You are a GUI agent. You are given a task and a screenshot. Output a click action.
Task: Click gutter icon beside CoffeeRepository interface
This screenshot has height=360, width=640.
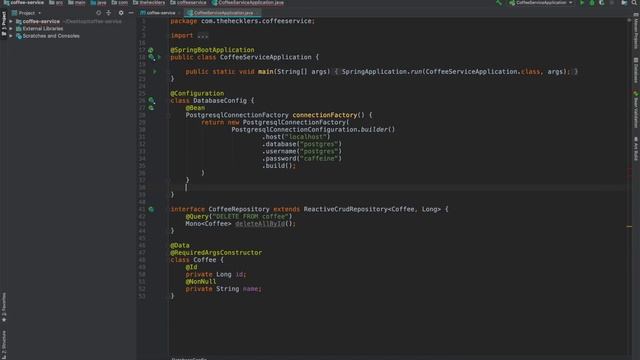pos(151,209)
